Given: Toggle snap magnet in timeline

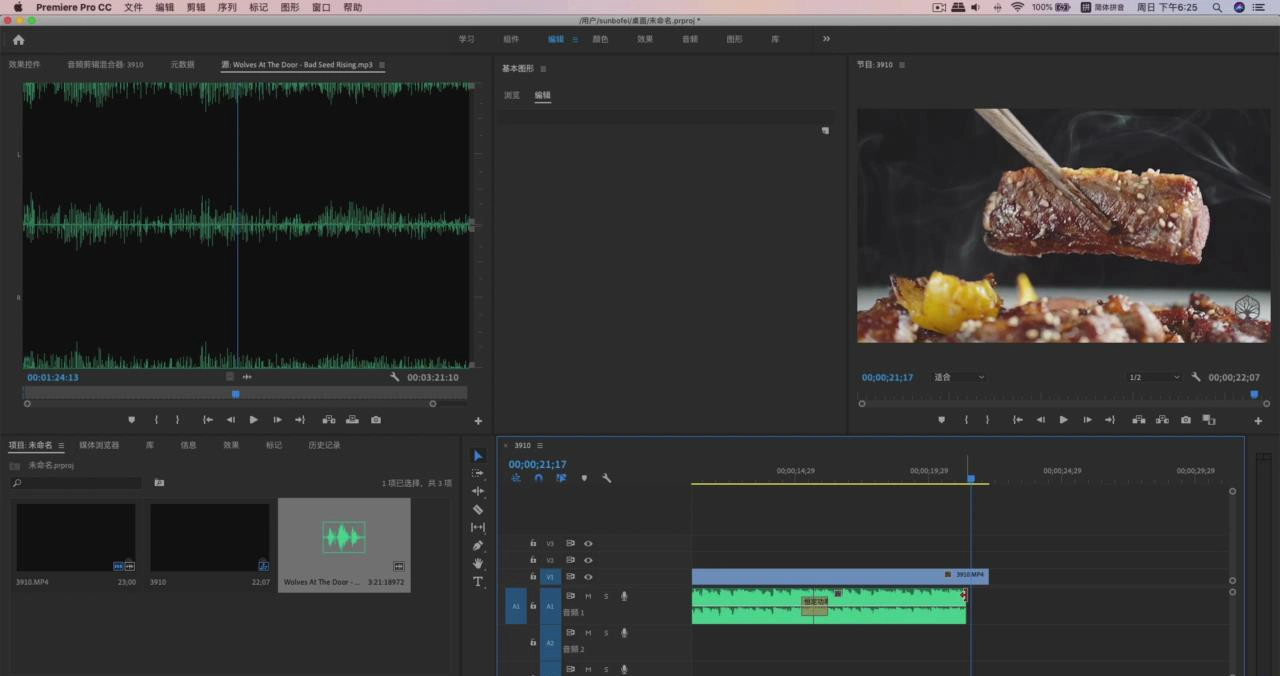Looking at the screenshot, I should [x=538, y=478].
